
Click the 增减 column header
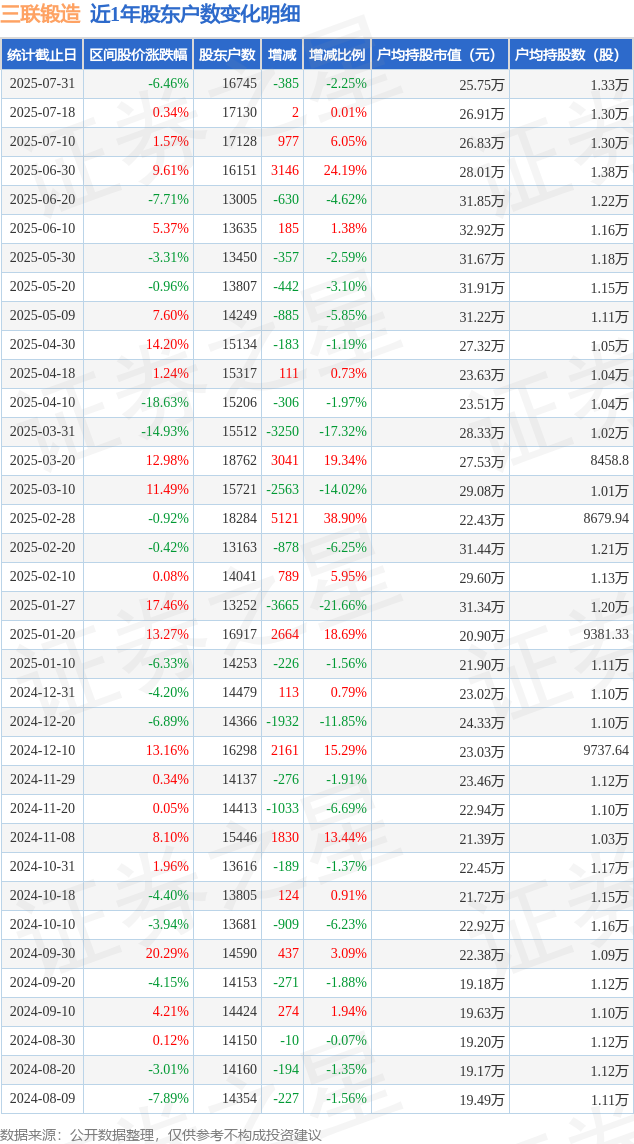pyautogui.click(x=282, y=55)
